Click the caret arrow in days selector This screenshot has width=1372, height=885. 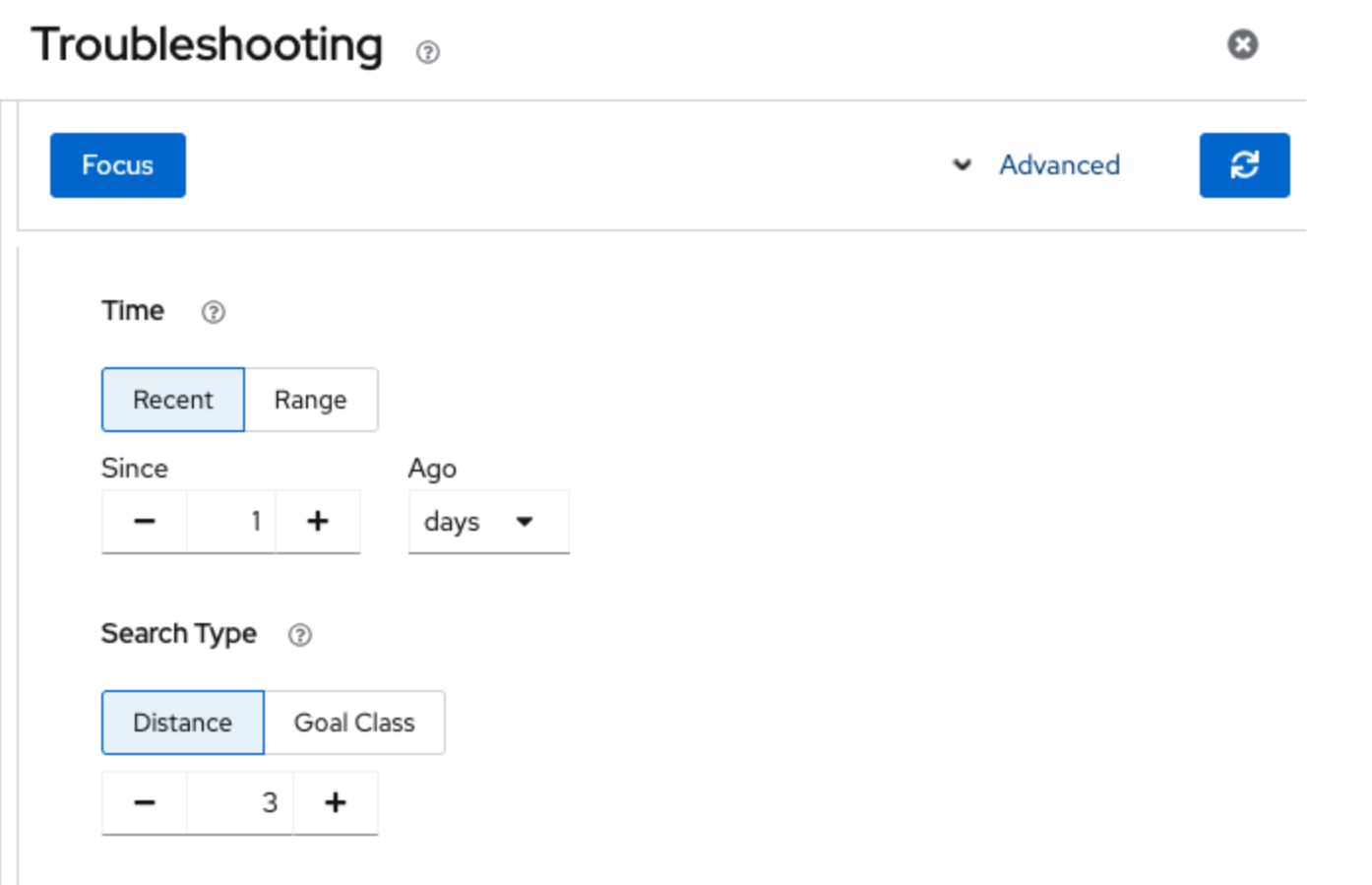point(525,522)
